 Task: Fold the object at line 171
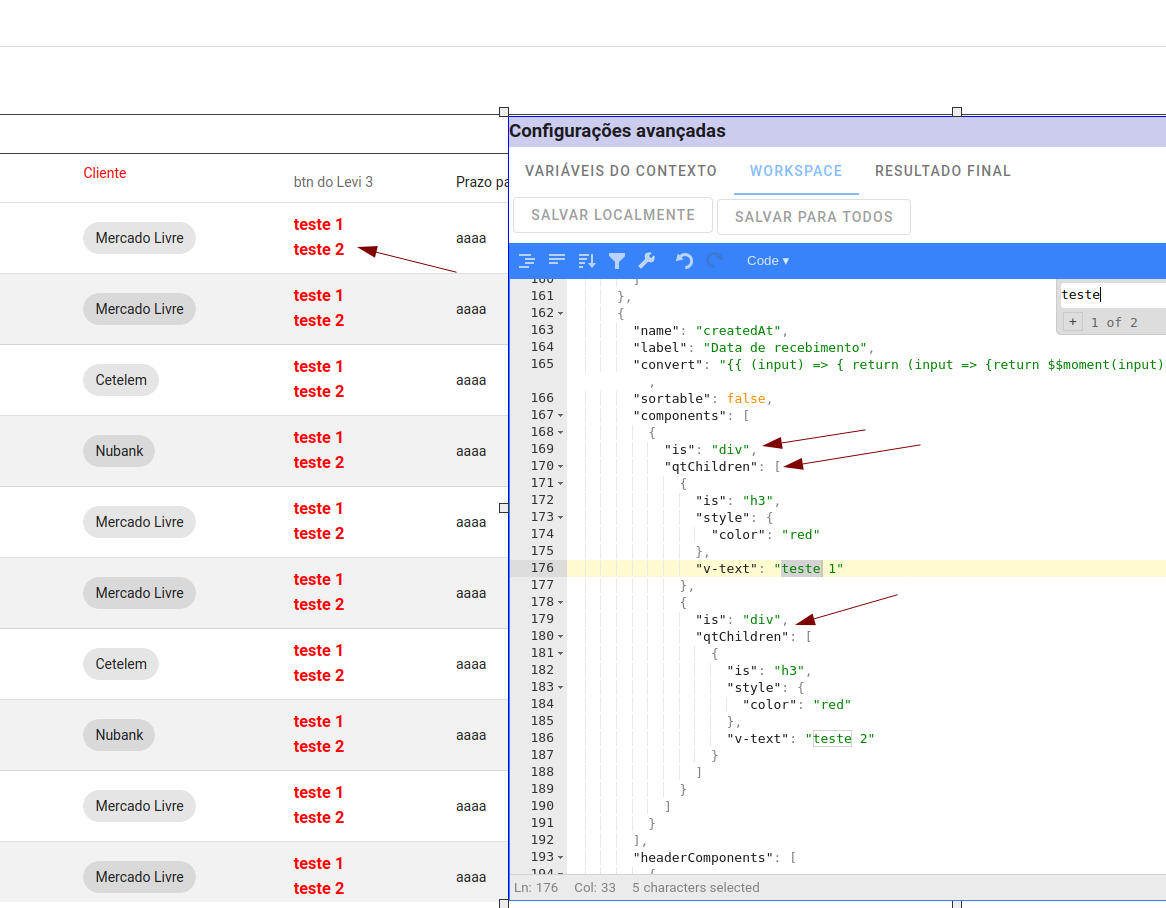point(561,484)
